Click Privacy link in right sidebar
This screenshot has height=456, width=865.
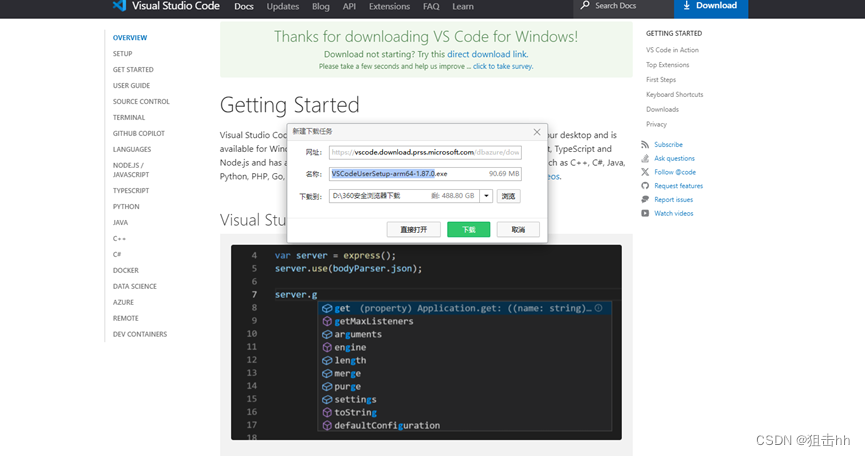tap(656, 125)
